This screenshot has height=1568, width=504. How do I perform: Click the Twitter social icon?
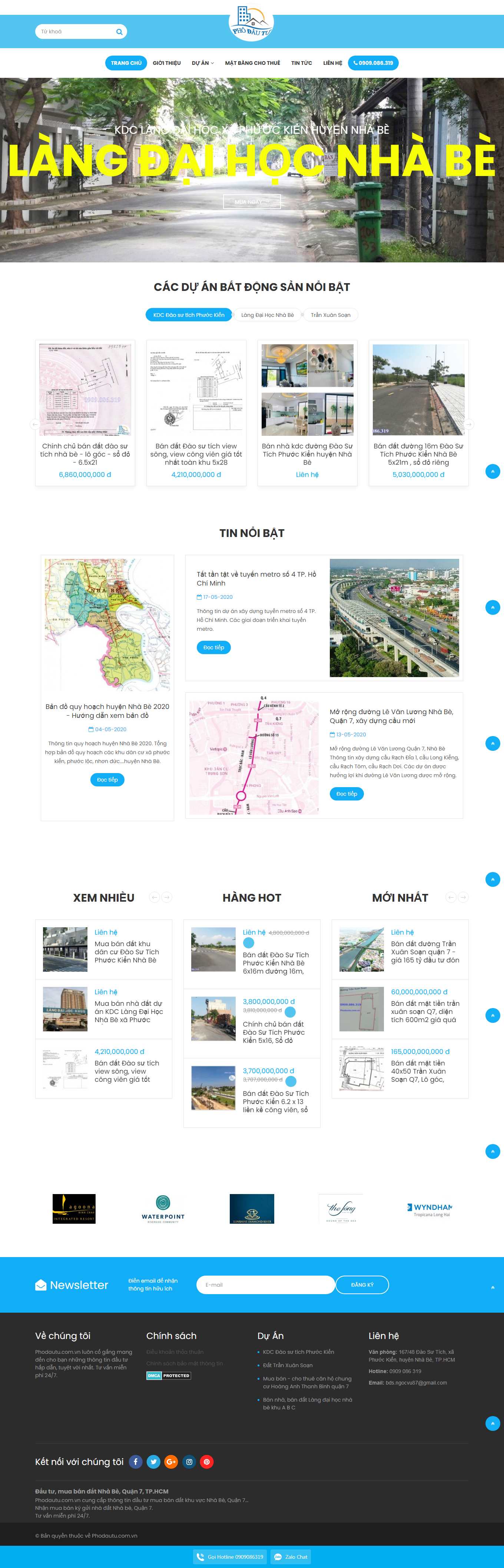pyautogui.click(x=153, y=1462)
